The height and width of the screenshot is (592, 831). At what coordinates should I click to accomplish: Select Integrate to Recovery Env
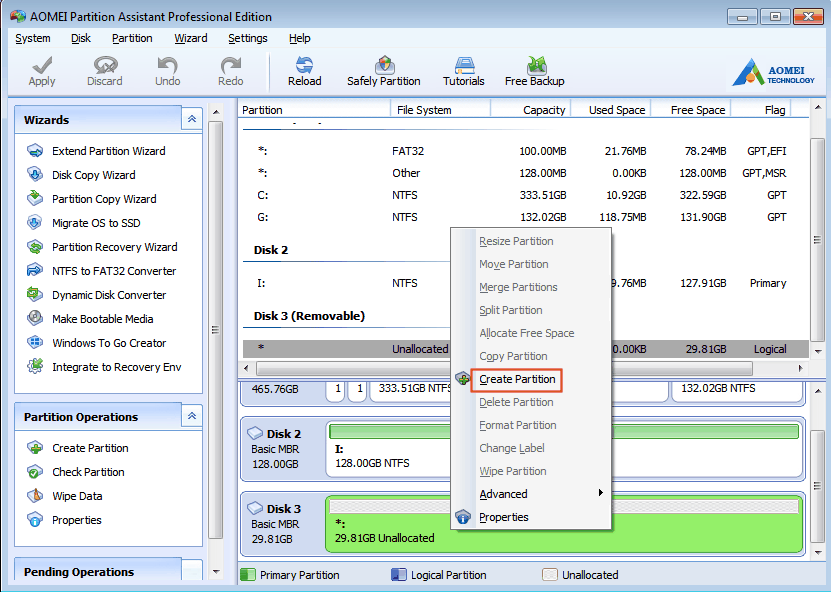117,367
